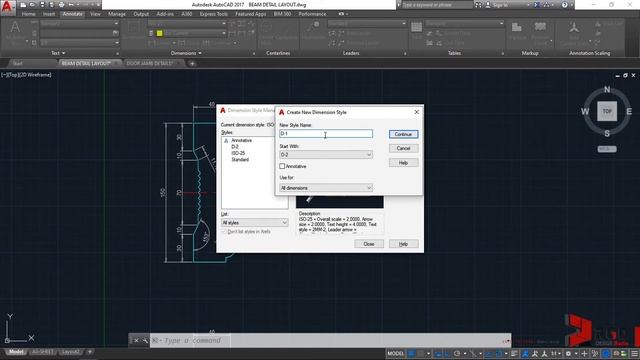
Task: Select ISO-25 style in Styles list
Action: (x=238, y=153)
